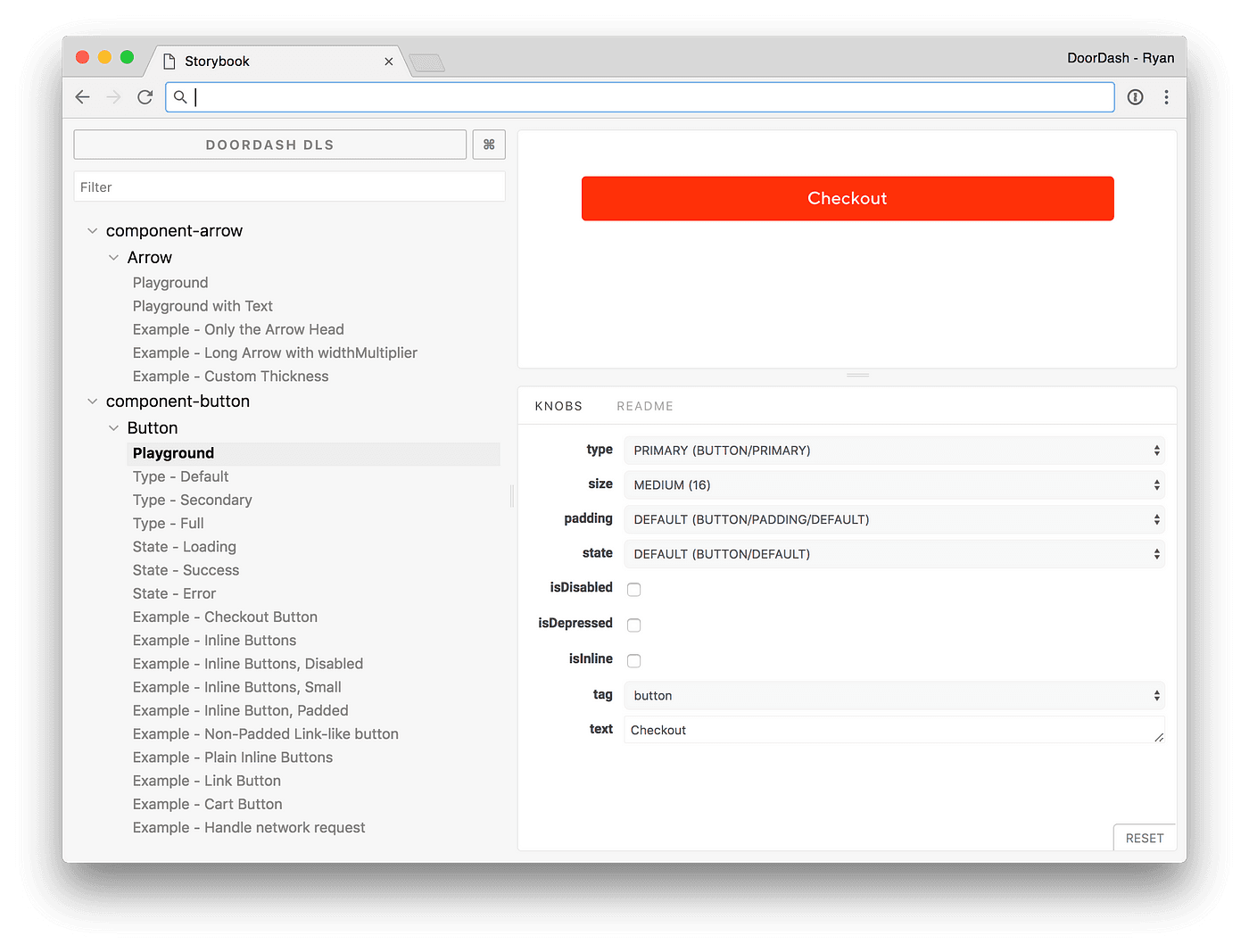Screen dimensions: 1249x952
Task: Open a new browser tab
Action: pyautogui.click(x=427, y=62)
